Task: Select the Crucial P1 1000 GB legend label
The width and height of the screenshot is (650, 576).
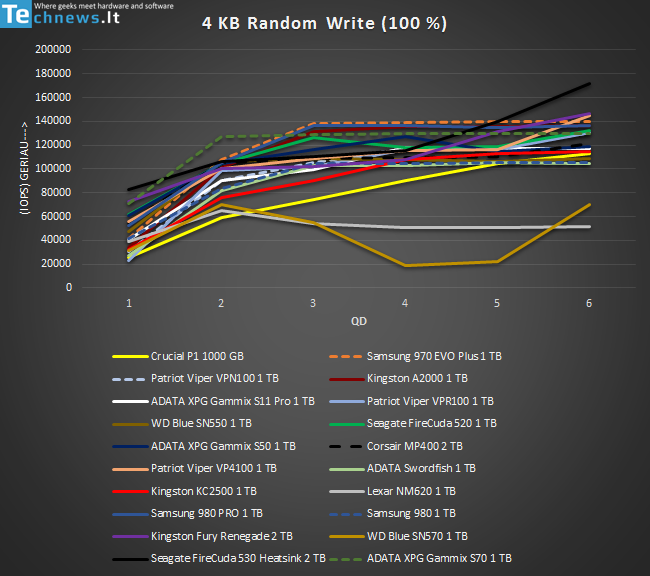Action: coord(197,356)
